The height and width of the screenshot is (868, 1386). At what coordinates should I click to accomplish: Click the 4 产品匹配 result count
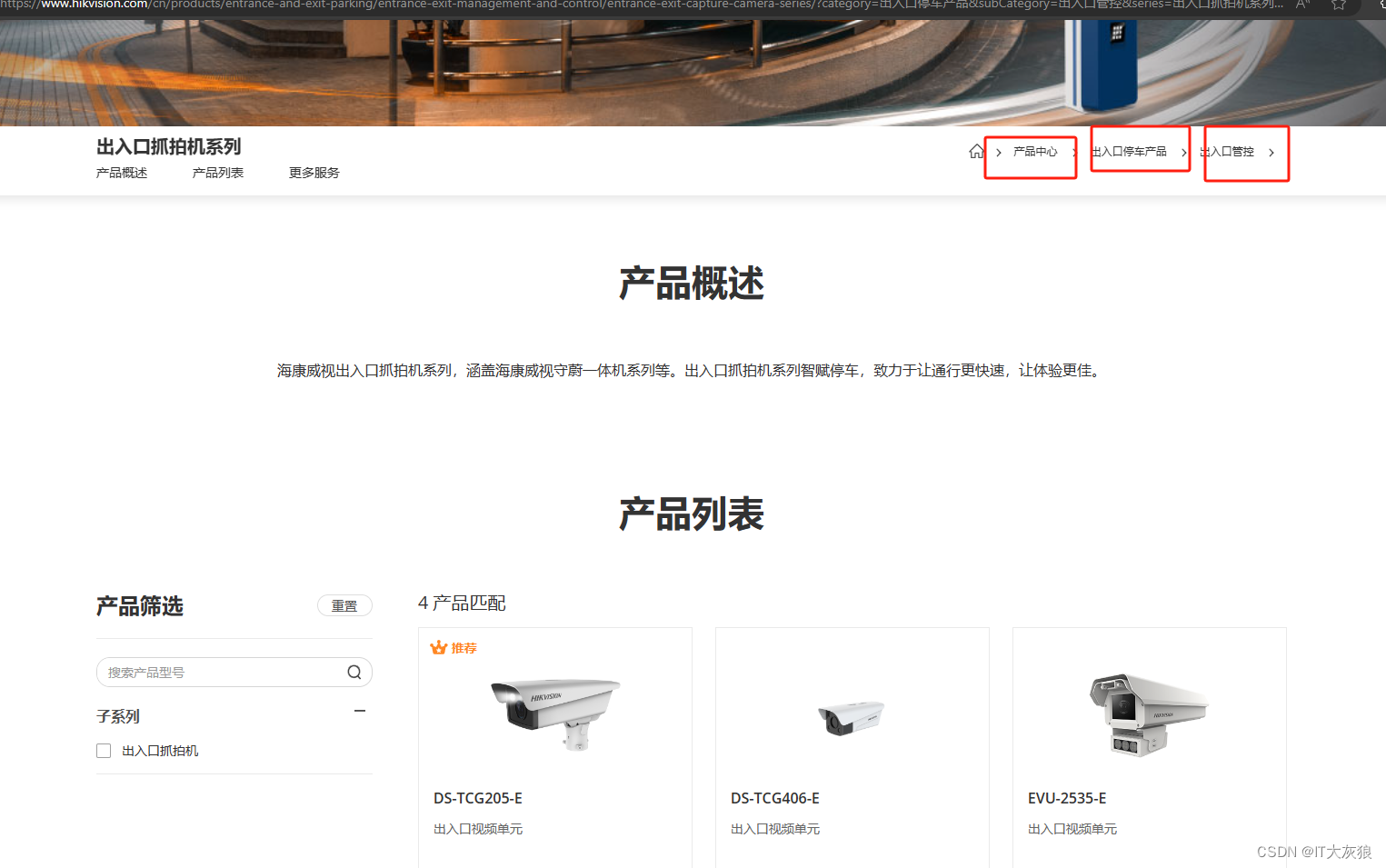(462, 603)
